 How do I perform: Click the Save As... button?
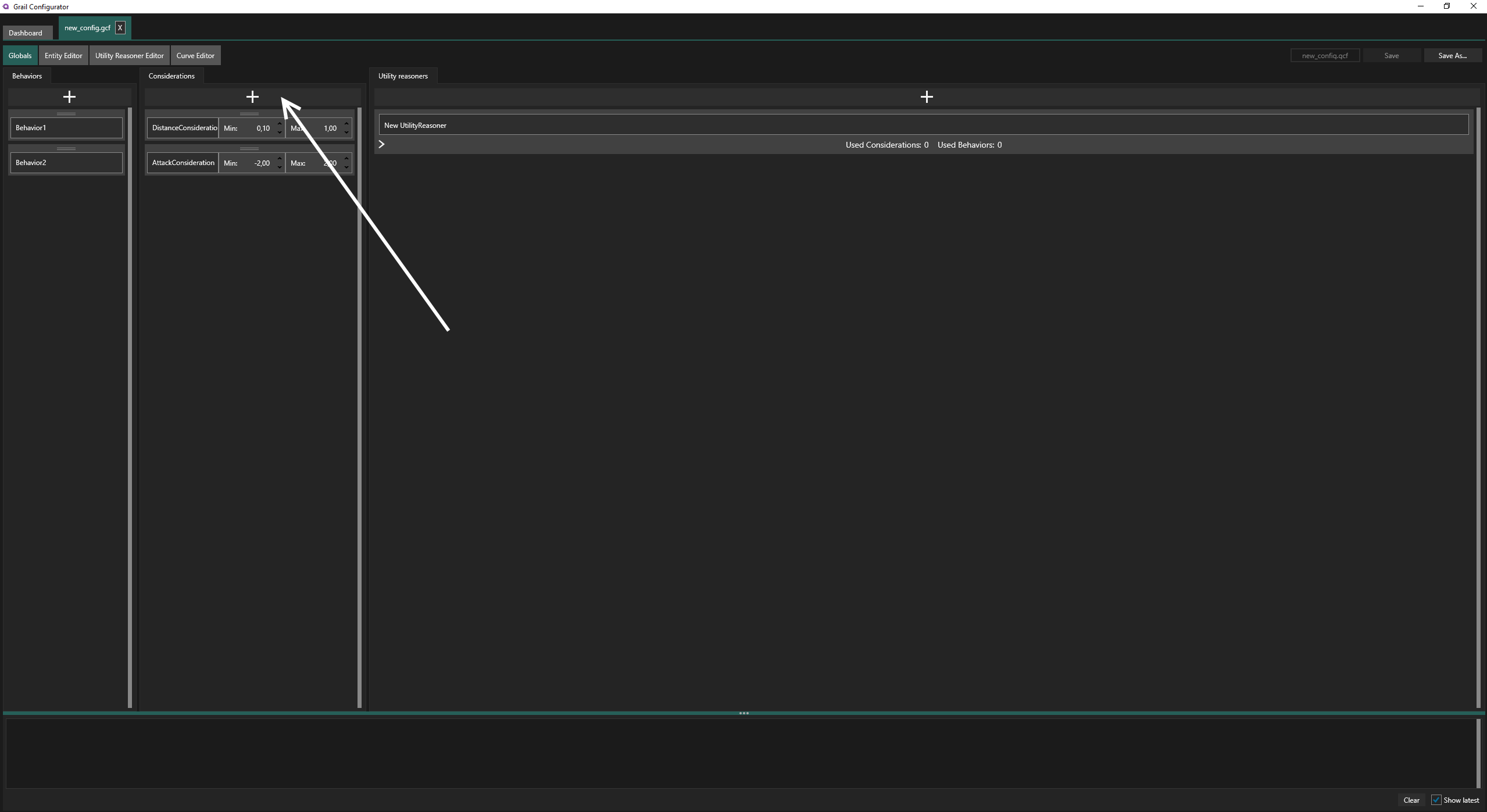tap(1452, 55)
